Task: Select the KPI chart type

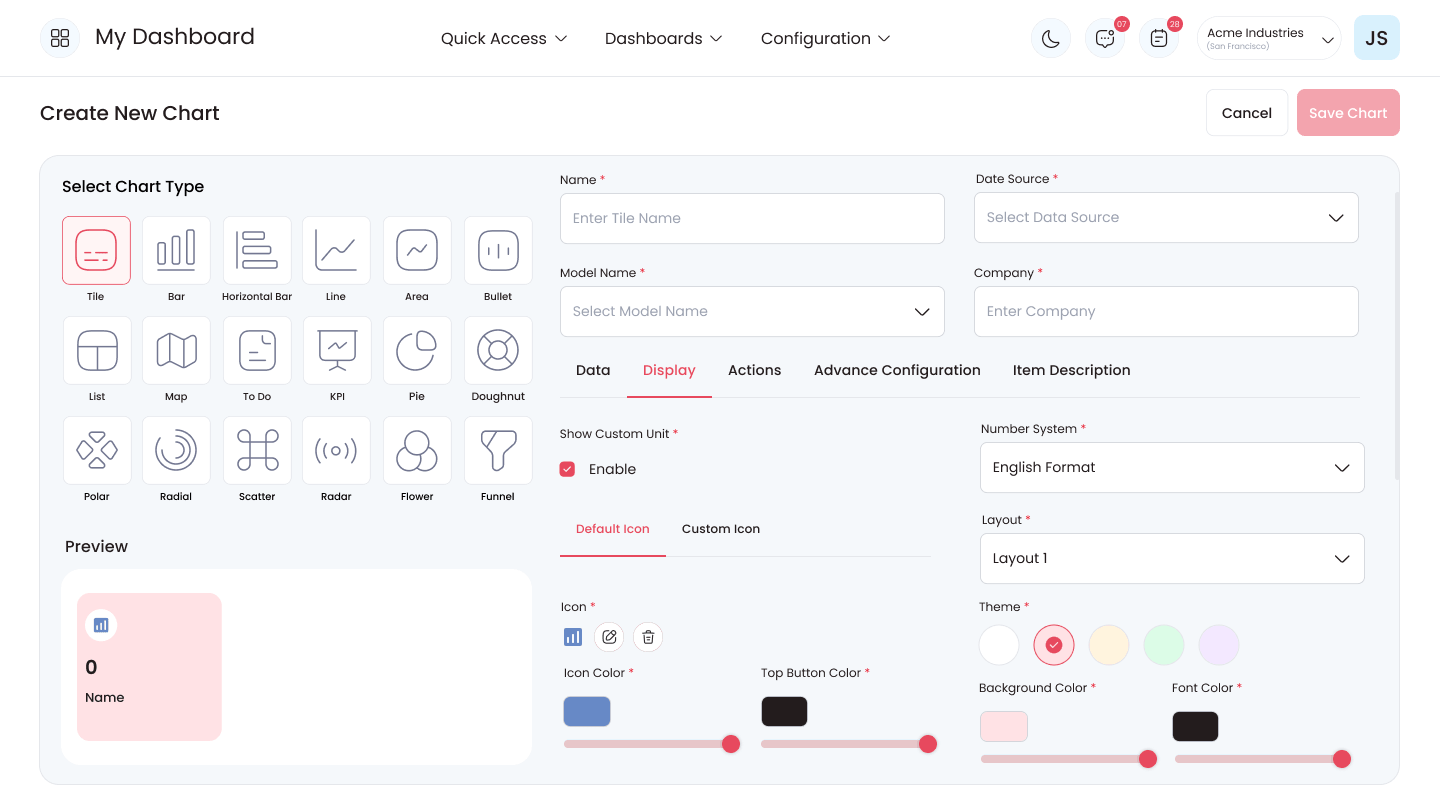Action: [336, 350]
